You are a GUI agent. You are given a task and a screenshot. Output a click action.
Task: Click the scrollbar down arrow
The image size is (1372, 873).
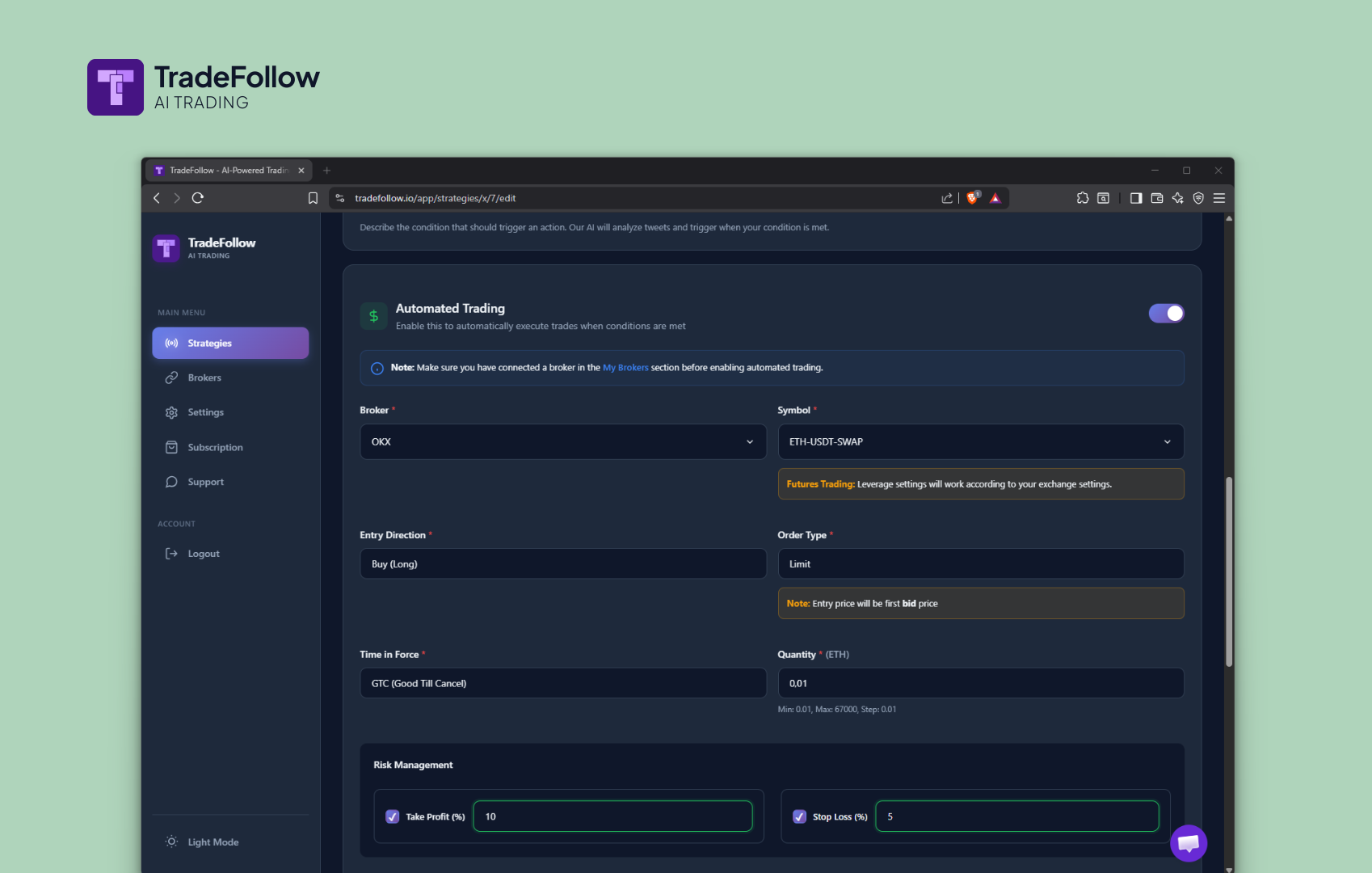[x=1229, y=869]
